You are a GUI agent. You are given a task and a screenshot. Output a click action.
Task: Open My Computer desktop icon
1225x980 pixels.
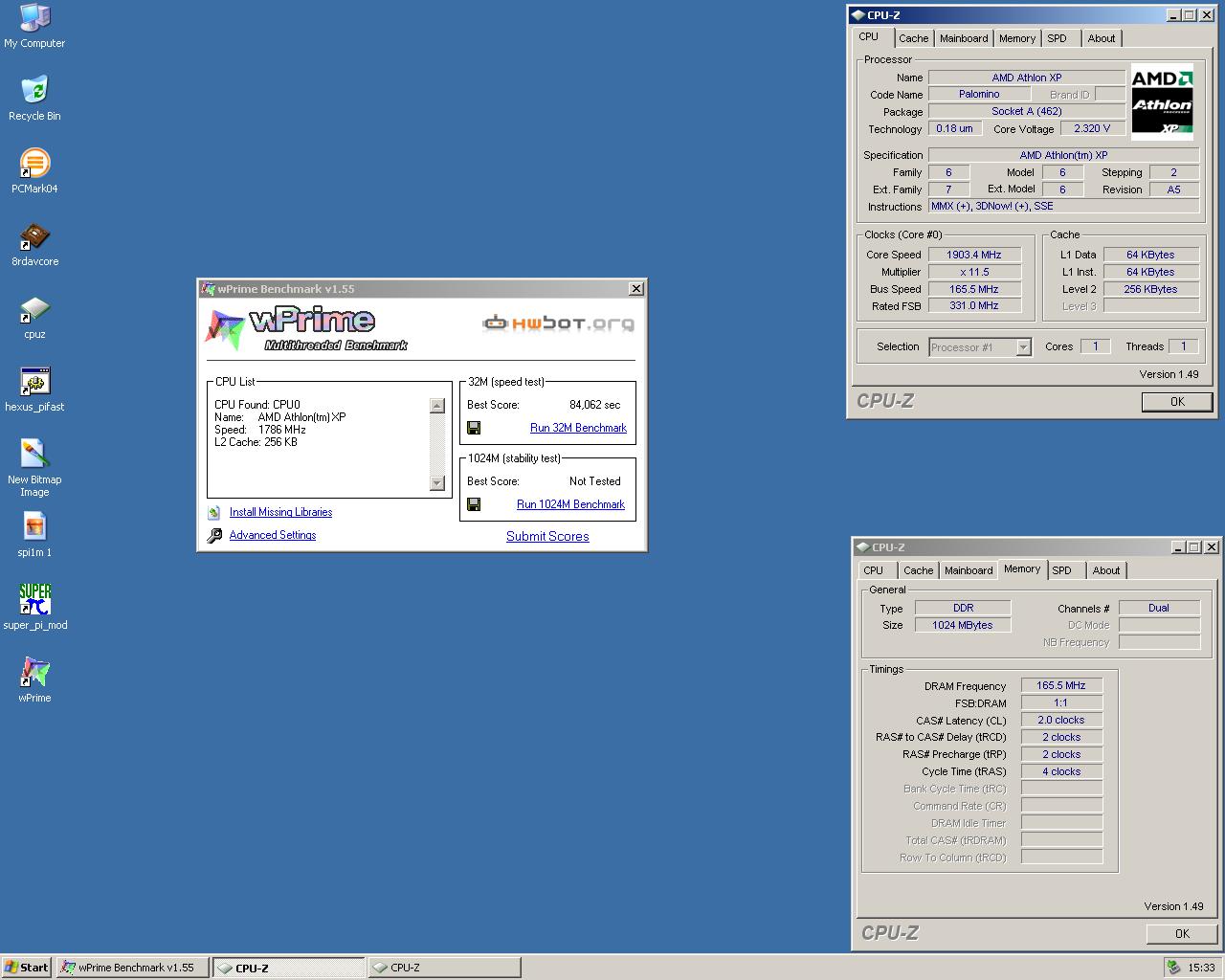pyautogui.click(x=34, y=26)
